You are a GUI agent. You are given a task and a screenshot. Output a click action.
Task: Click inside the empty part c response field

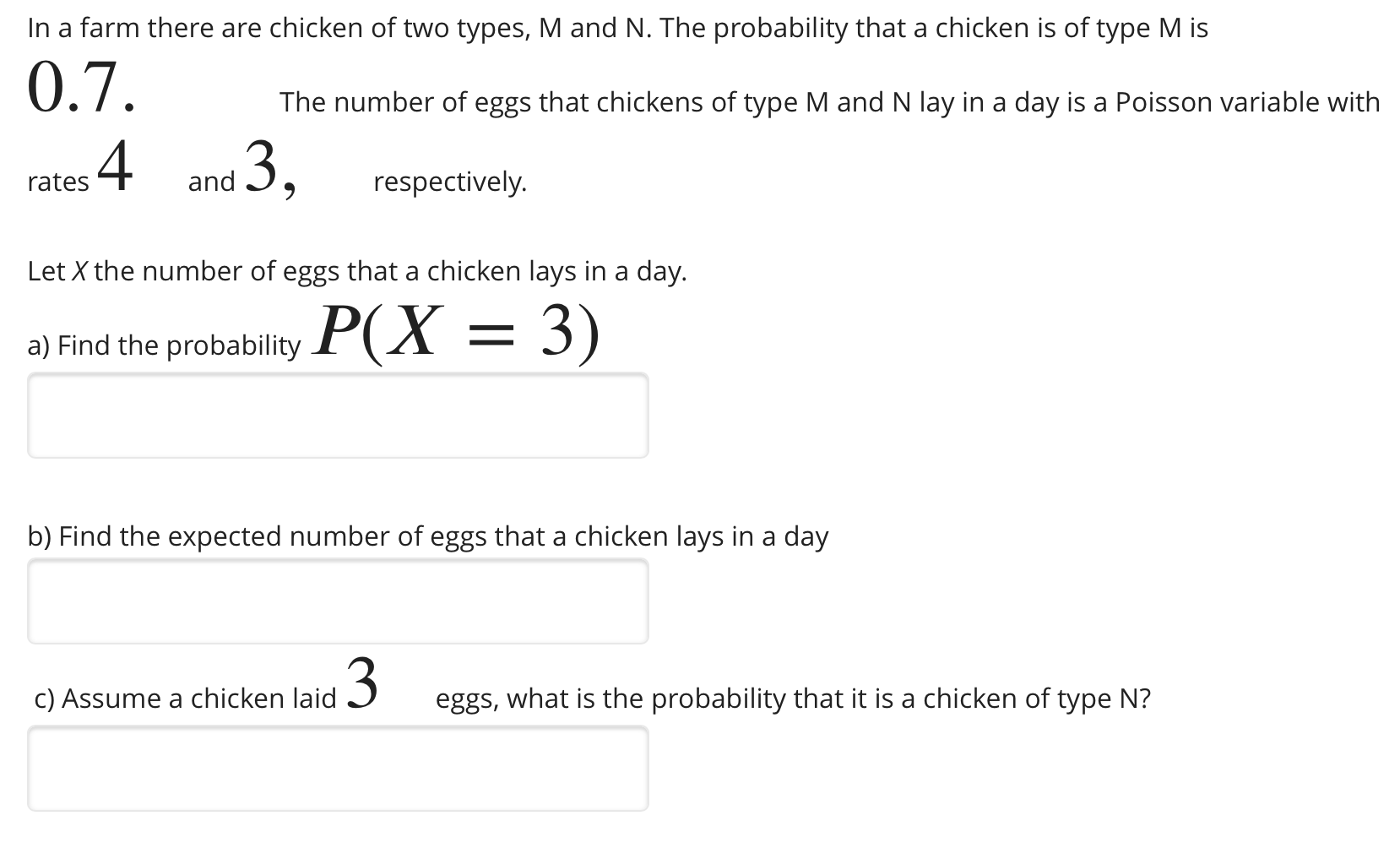pyautogui.click(x=338, y=769)
